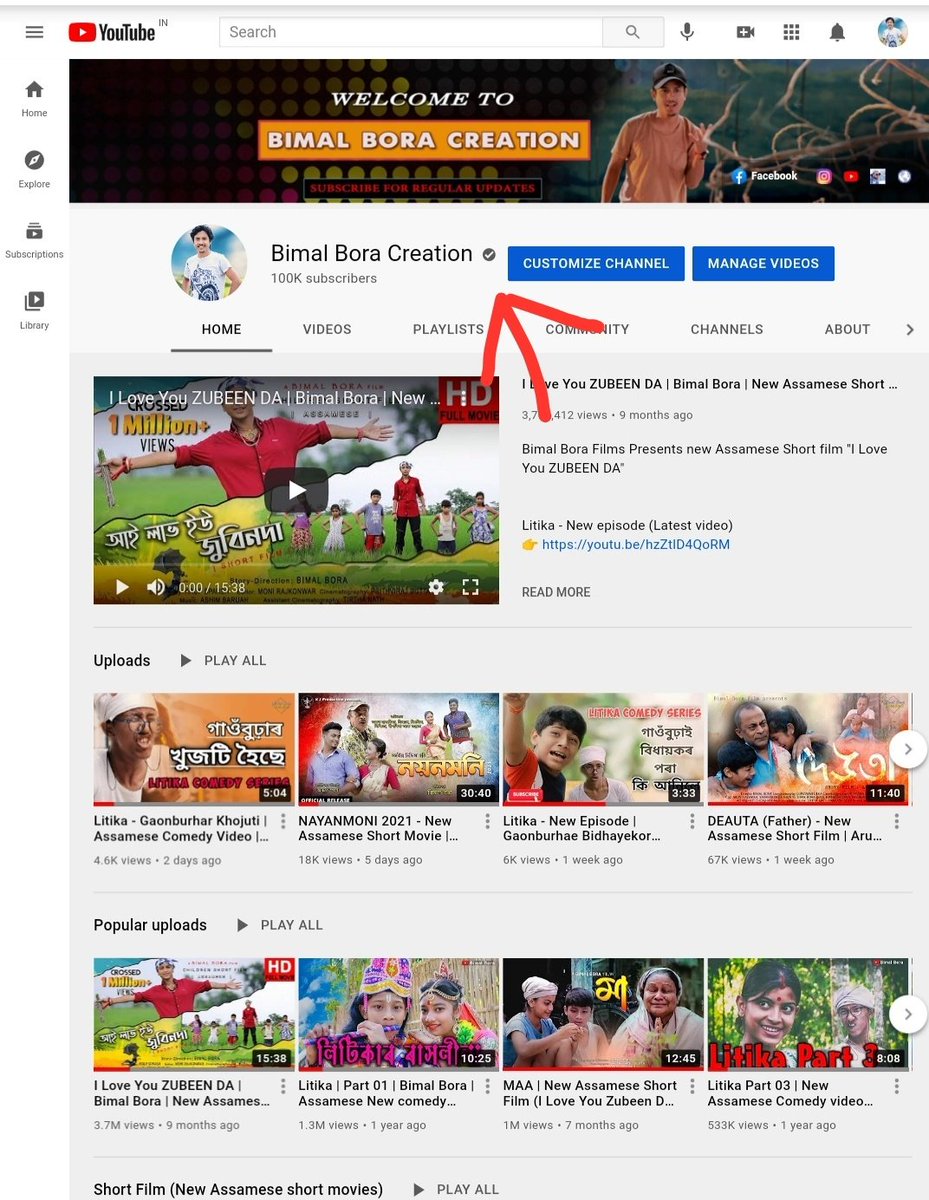Viewport: 929px width, 1200px height.
Task: Open DEAUTA (Father) video thumbnail
Action: tap(808, 749)
